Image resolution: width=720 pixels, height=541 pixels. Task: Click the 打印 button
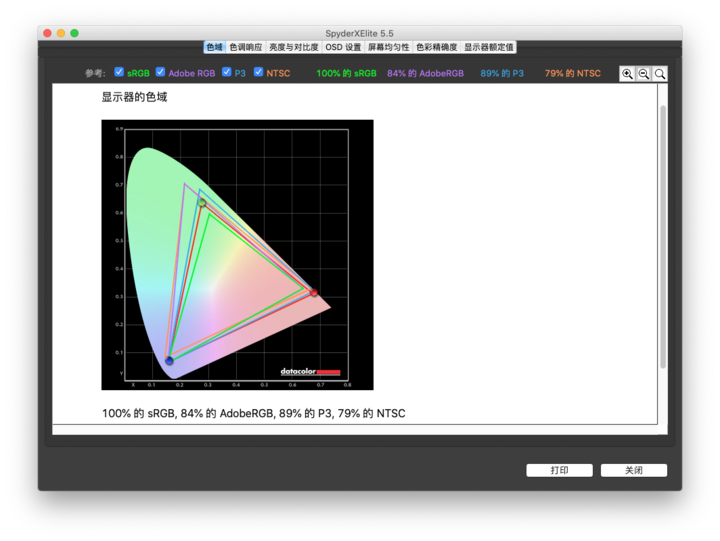559,470
